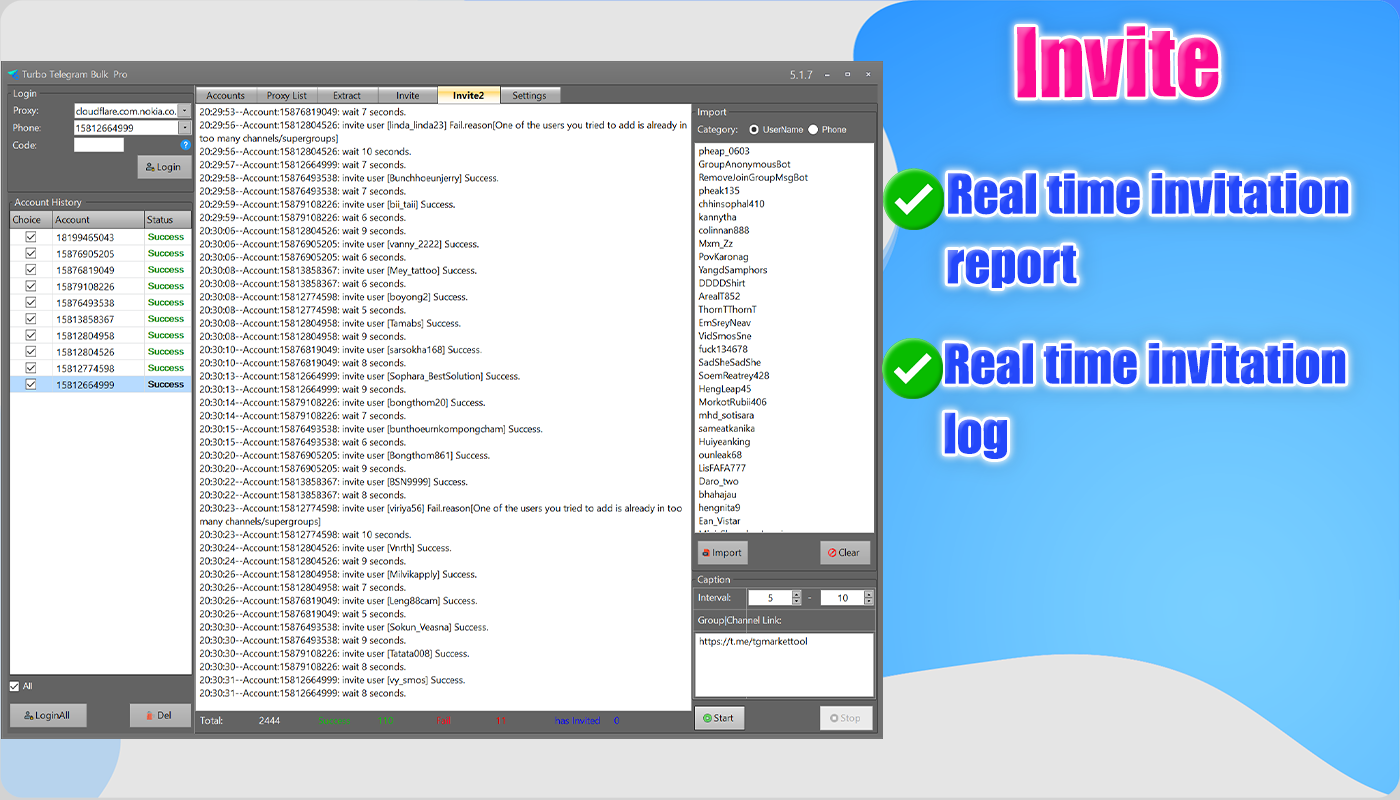Increase the minimum interval value of 5
Screen dimensions: 1400x800
[x=796, y=594]
